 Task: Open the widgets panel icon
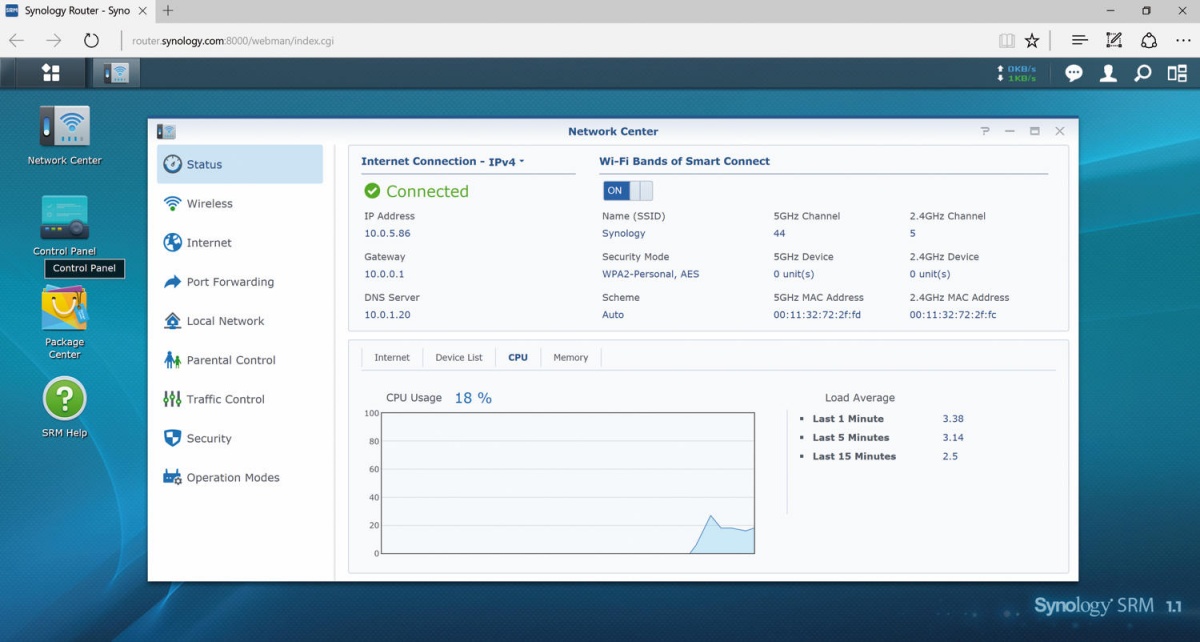(1176, 73)
